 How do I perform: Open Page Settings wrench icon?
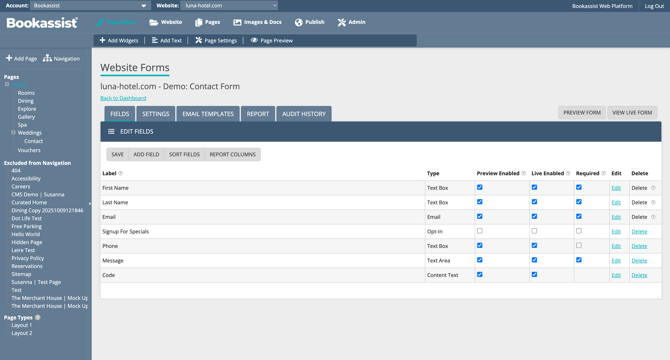click(x=199, y=40)
